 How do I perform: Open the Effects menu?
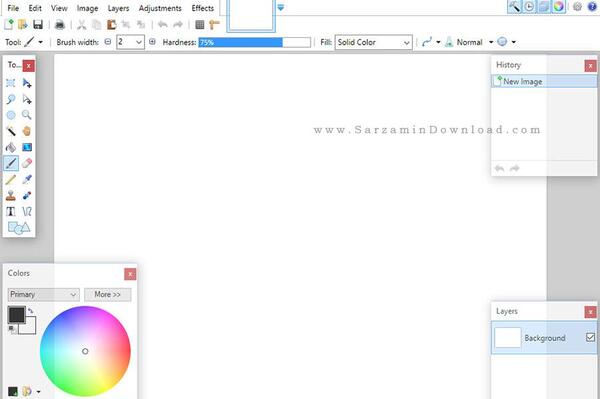pos(202,8)
